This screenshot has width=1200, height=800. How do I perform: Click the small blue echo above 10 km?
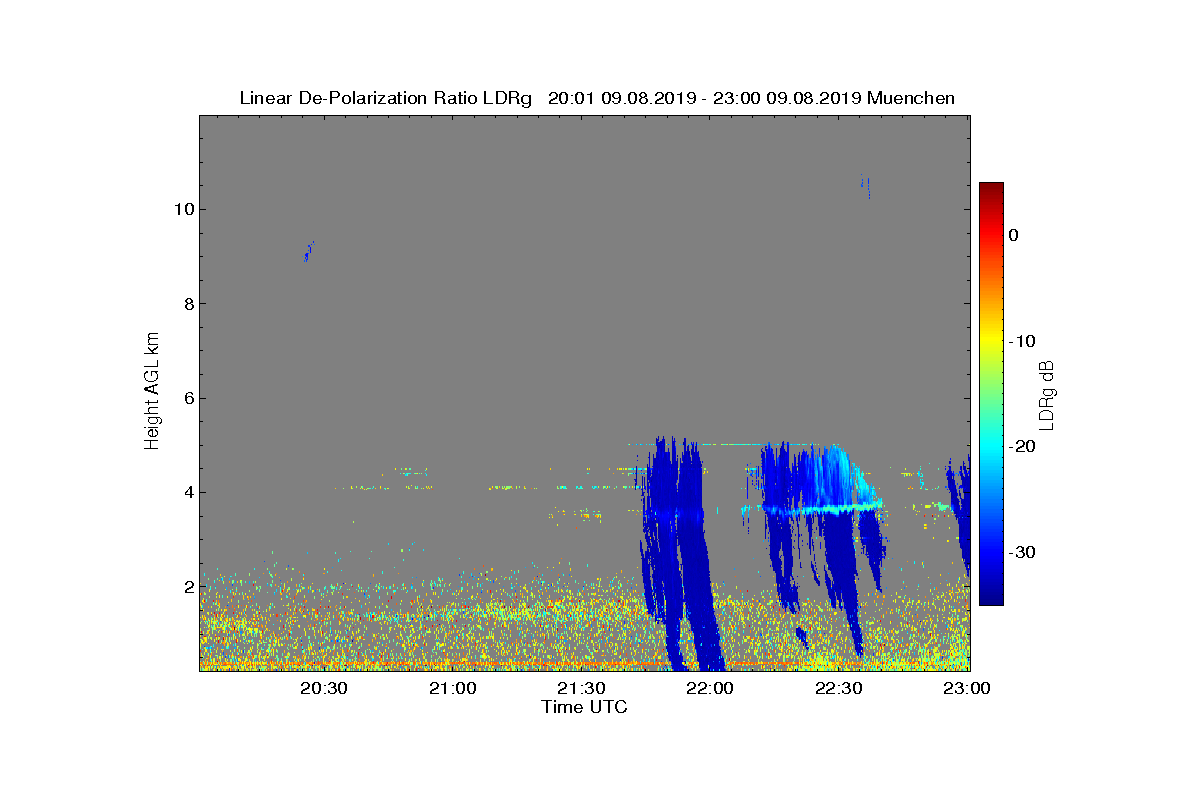866,186
